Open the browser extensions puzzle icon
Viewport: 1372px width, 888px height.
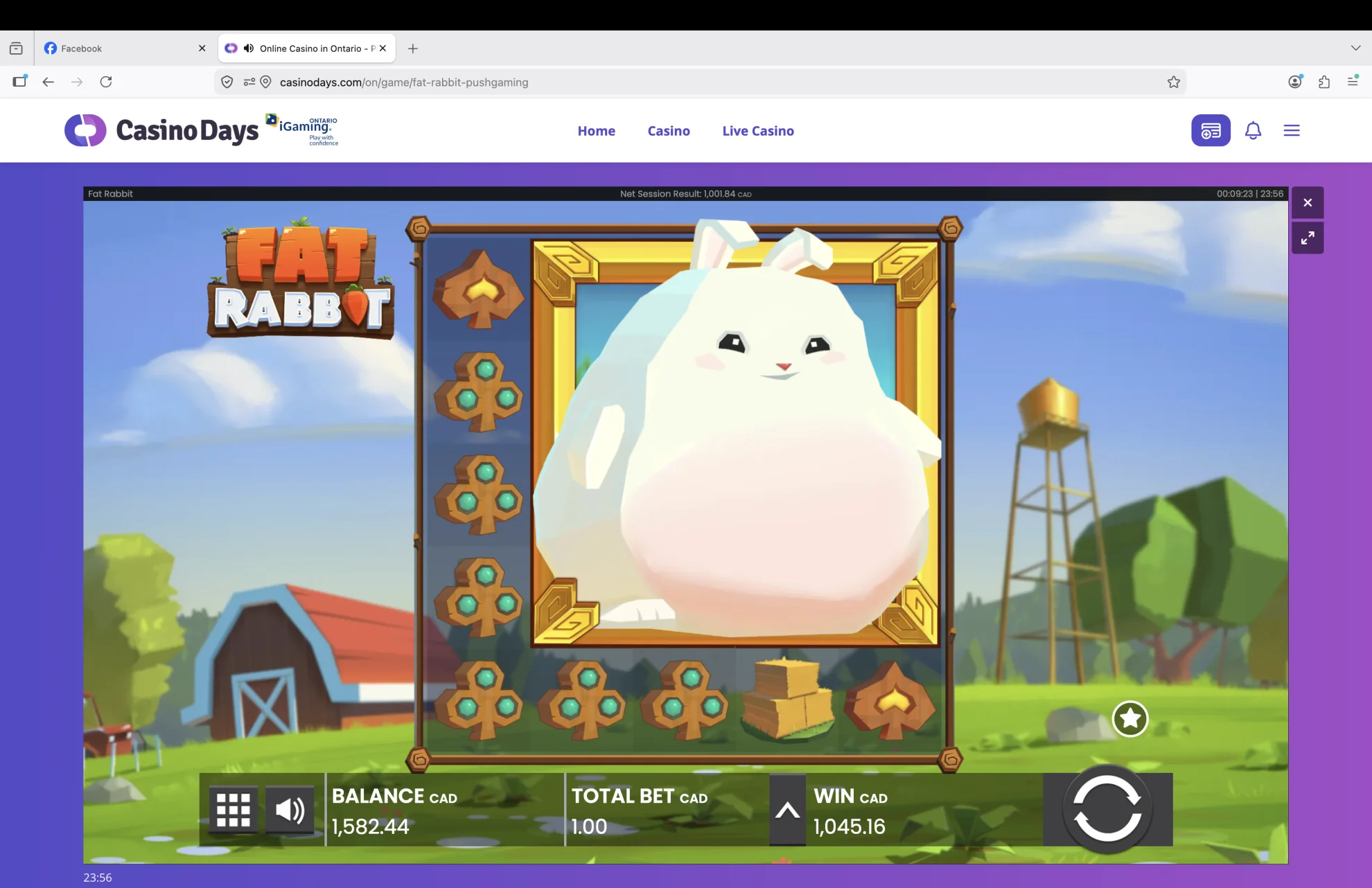click(x=1324, y=82)
